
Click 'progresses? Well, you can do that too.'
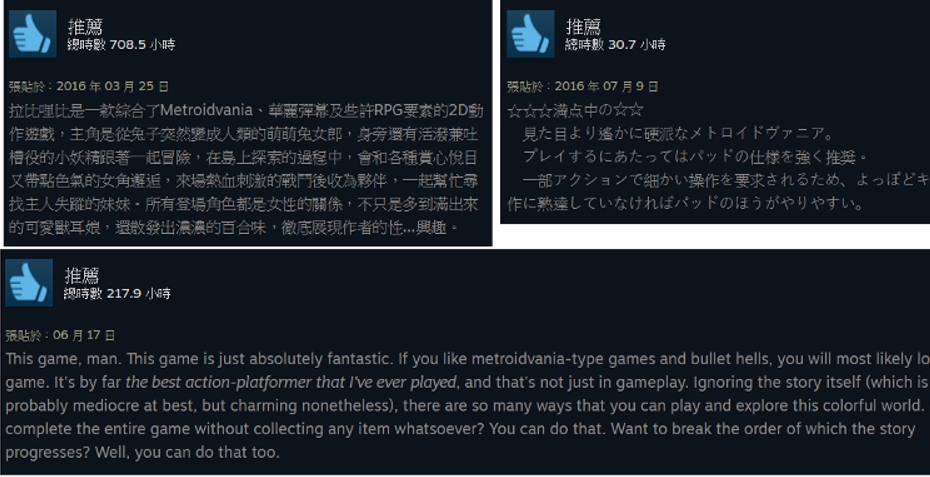pyautogui.click(x=142, y=453)
